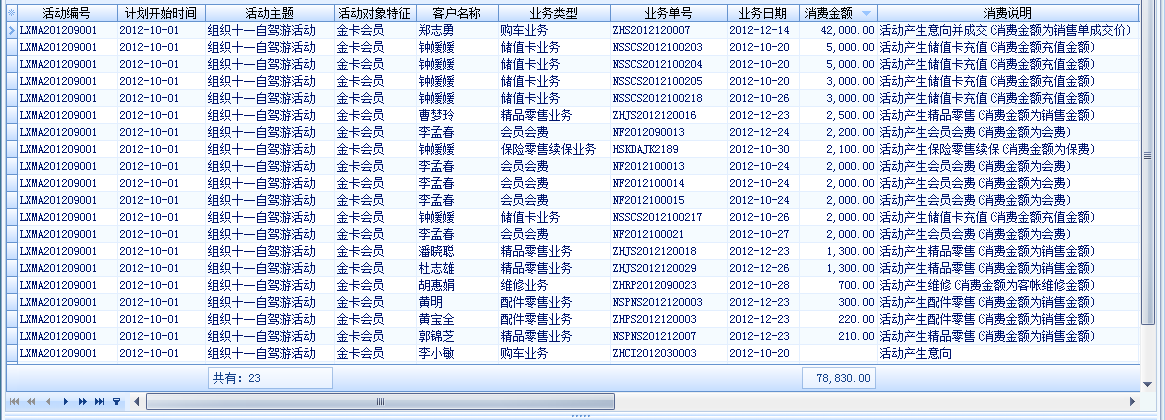Image resolution: width=1165 pixels, height=420 pixels.
Task: Select customer cell 黄明
Action: pyautogui.click(x=458, y=303)
